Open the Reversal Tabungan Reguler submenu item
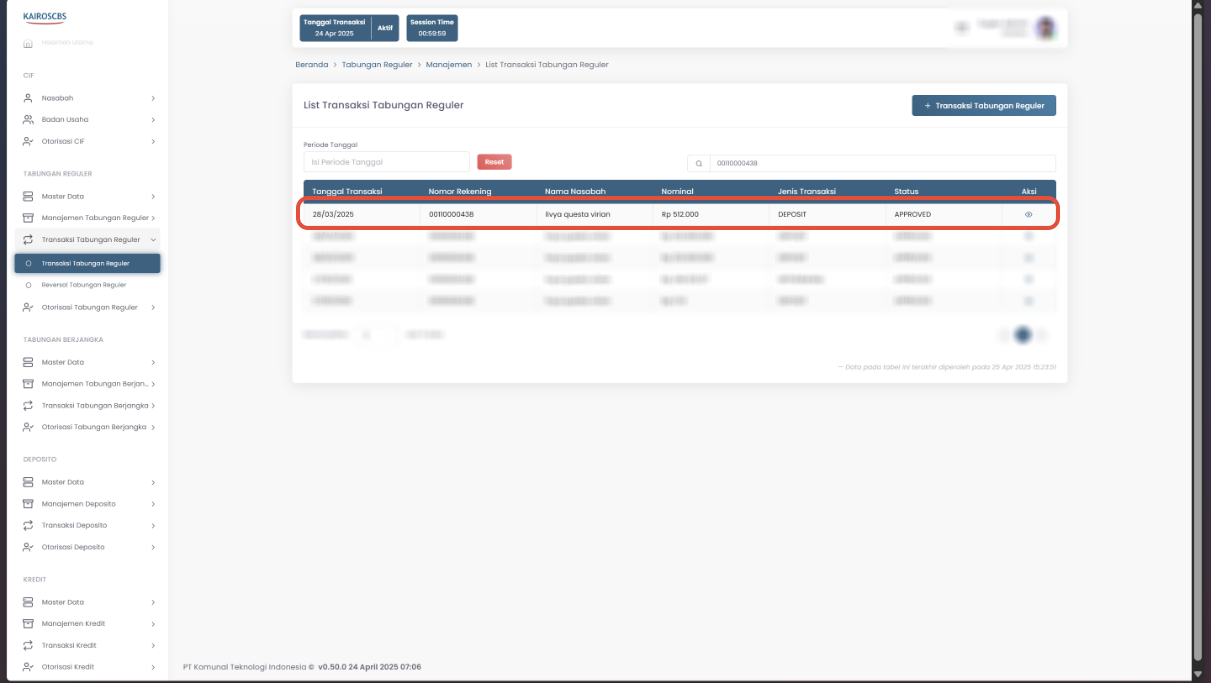Viewport: 1211px width, 683px height. coord(84,285)
